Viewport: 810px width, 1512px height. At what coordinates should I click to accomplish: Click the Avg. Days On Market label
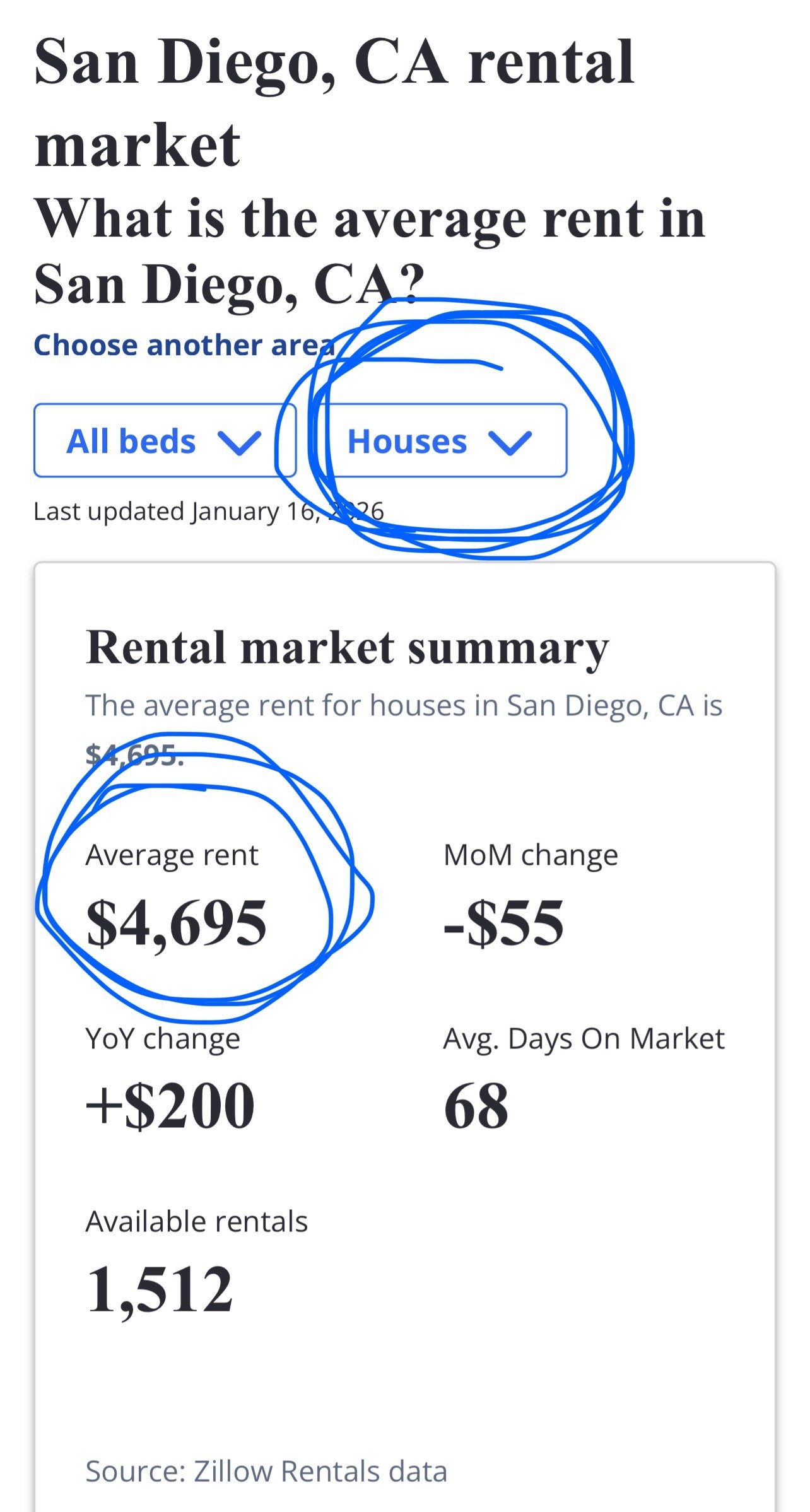tap(584, 1038)
